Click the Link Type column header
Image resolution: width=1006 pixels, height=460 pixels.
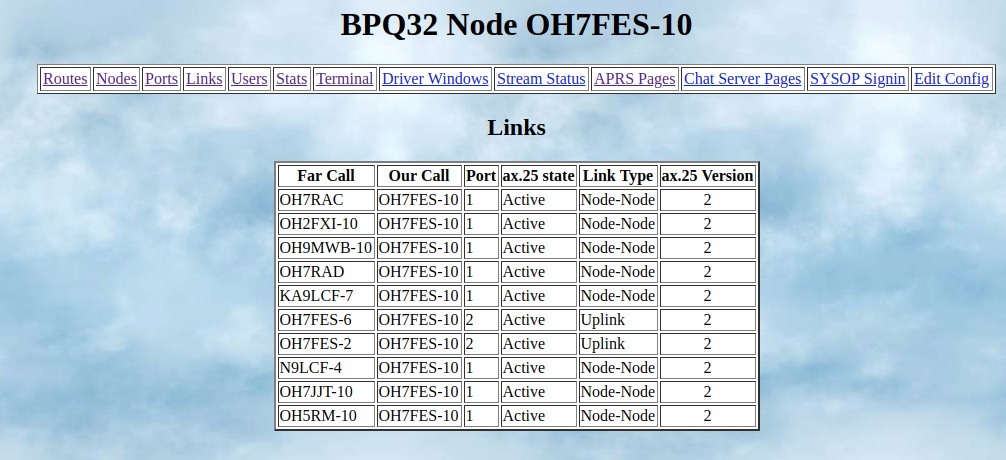[x=618, y=176]
